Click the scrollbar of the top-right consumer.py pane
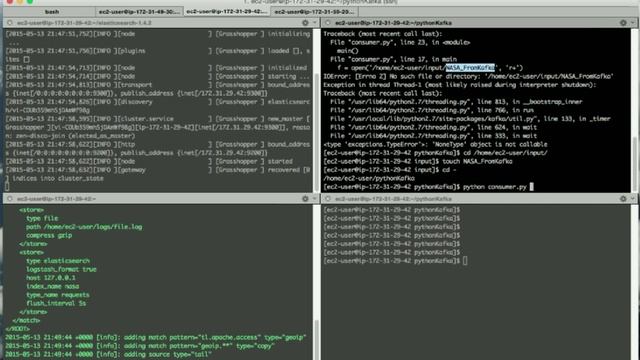The image size is (640, 360). [635, 163]
